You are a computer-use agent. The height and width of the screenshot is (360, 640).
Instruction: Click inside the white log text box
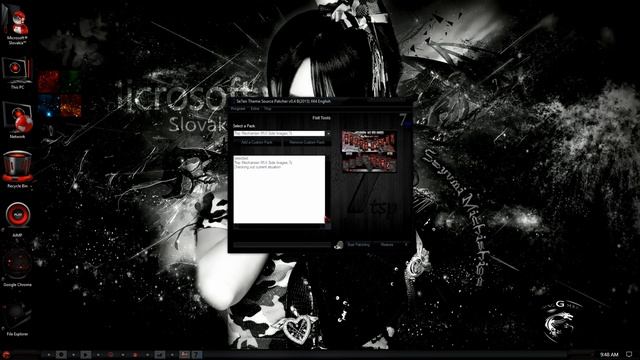[x=279, y=189]
